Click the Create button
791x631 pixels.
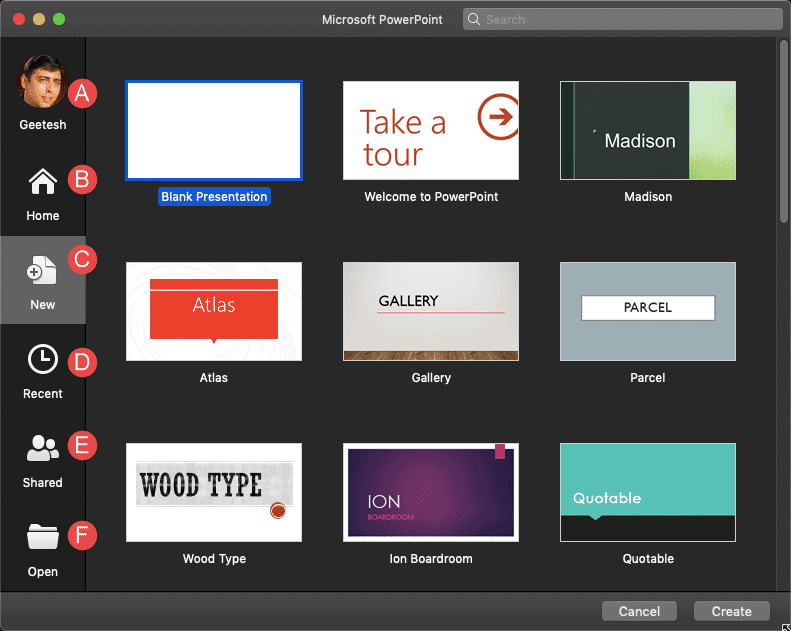pos(731,611)
